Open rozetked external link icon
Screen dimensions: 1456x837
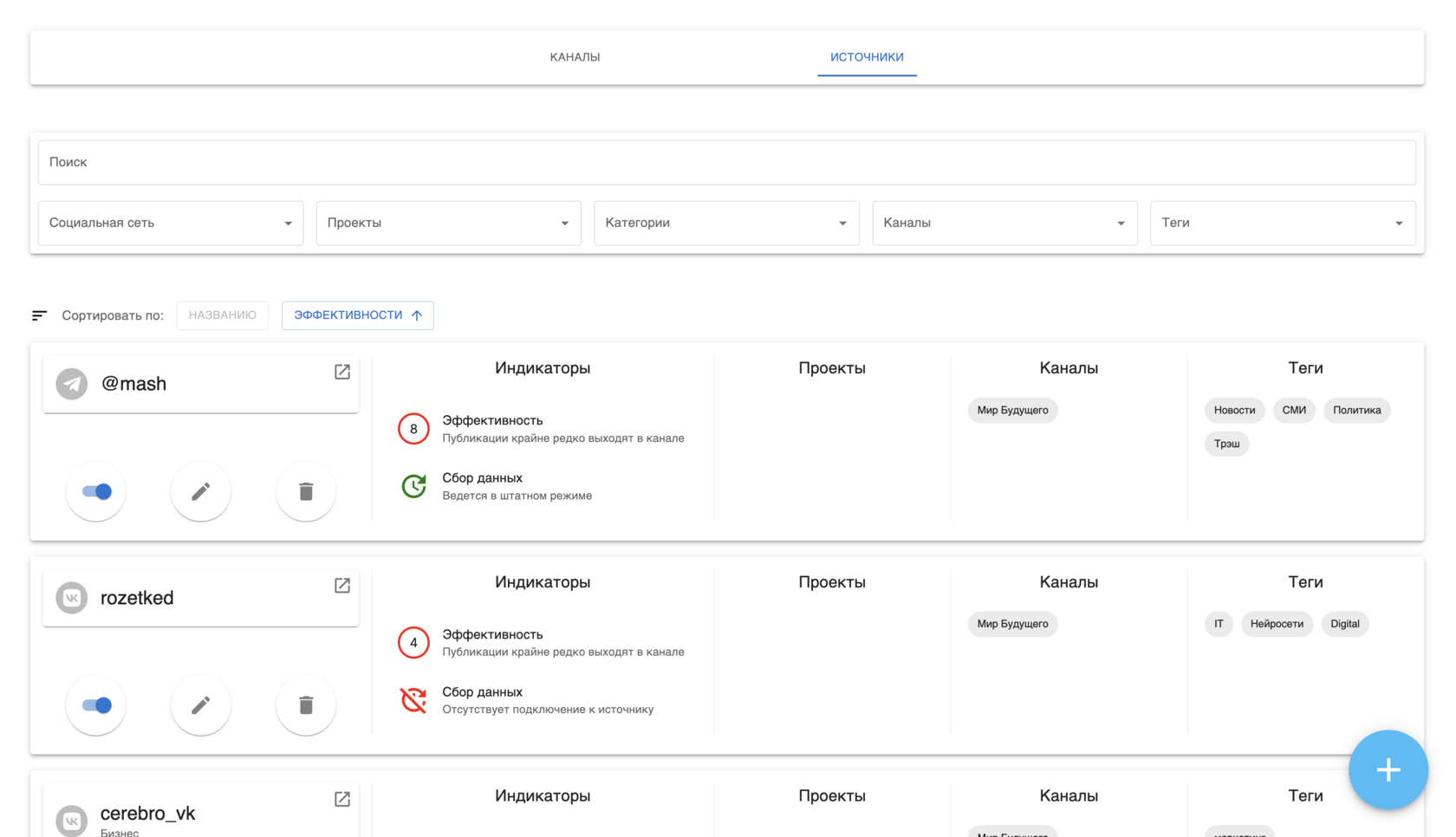coord(342,586)
